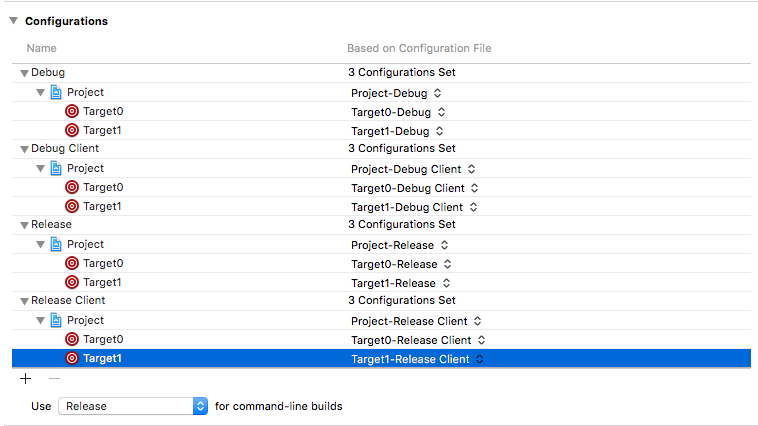Click Target1 target icon under Debug Client
Image resolution: width=758 pixels, height=426 pixels.
pos(72,206)
